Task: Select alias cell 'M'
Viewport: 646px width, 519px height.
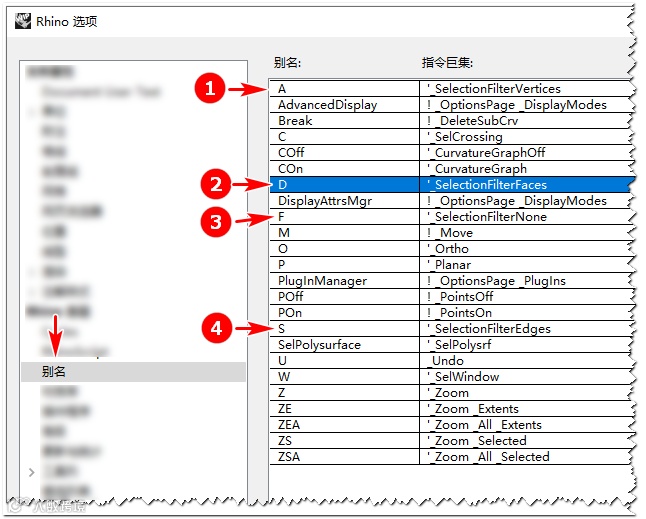Action: [344, 233]
